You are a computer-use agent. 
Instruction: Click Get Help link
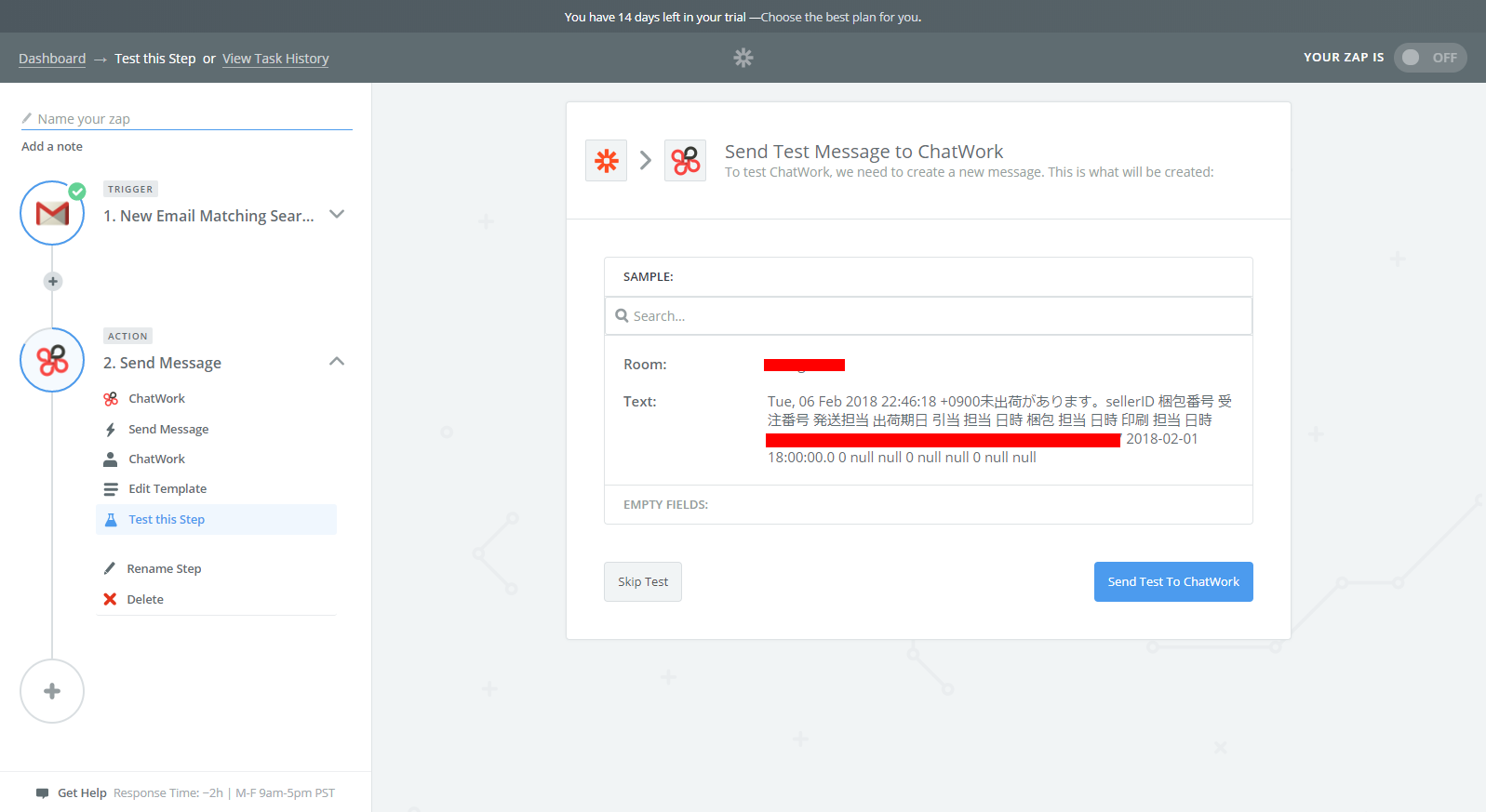(82, 793)
